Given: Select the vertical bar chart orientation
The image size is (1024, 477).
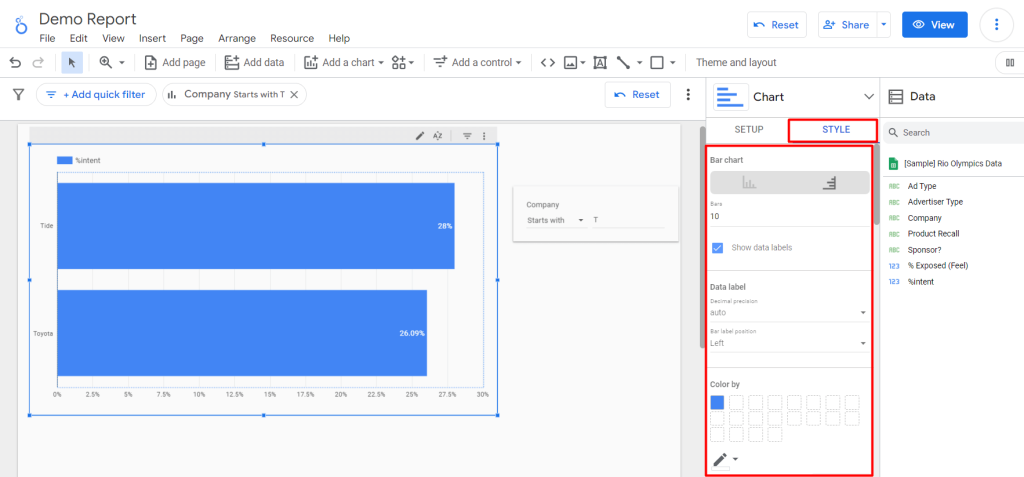Looking at the screenshot, I should pyautogui.click(x=750, y=183).
